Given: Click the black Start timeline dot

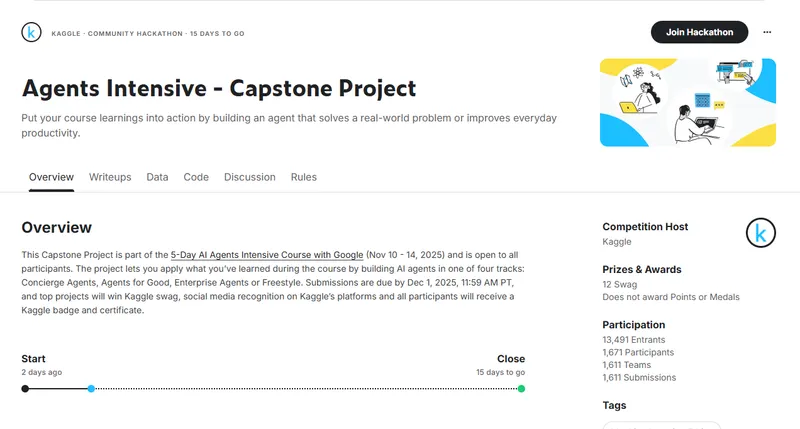Looking at the screenshot, I should tap(25, 388).
